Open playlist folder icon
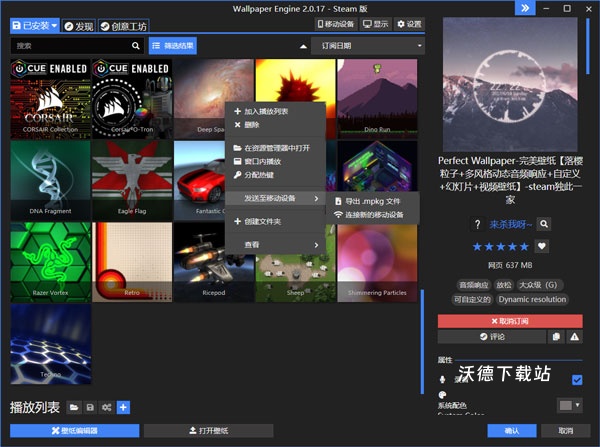 (x=74, y=407)
